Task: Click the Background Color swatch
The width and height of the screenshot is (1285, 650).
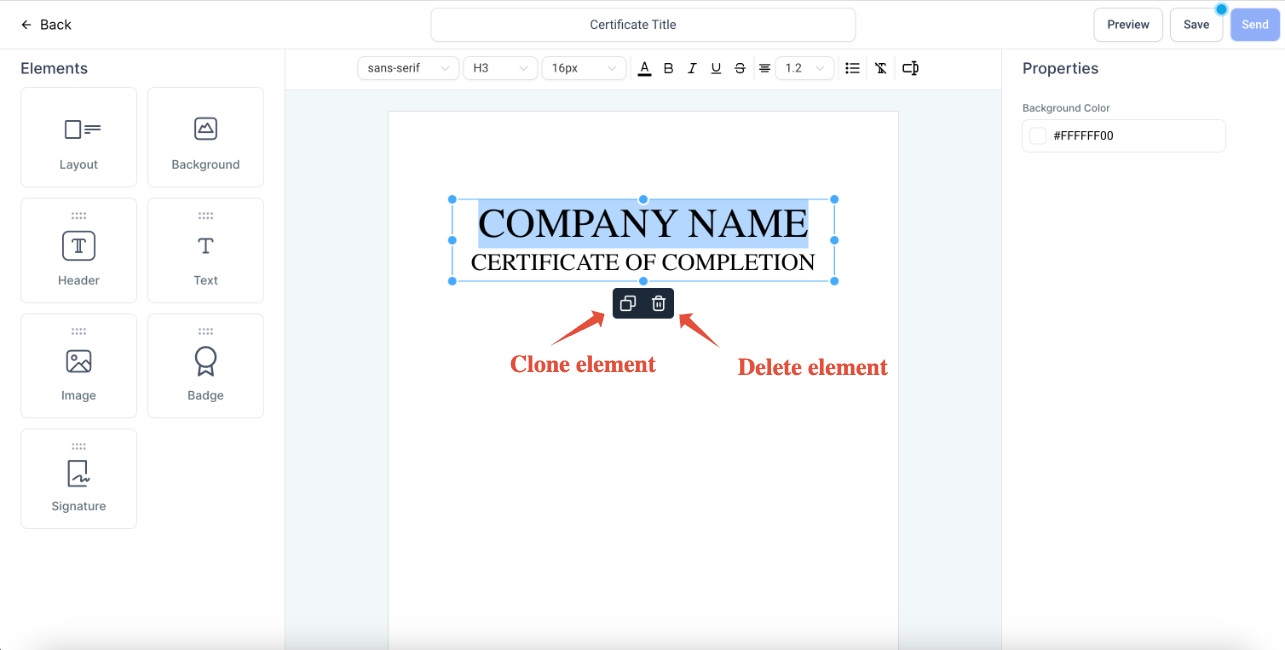Action: tap(1038, 136)
